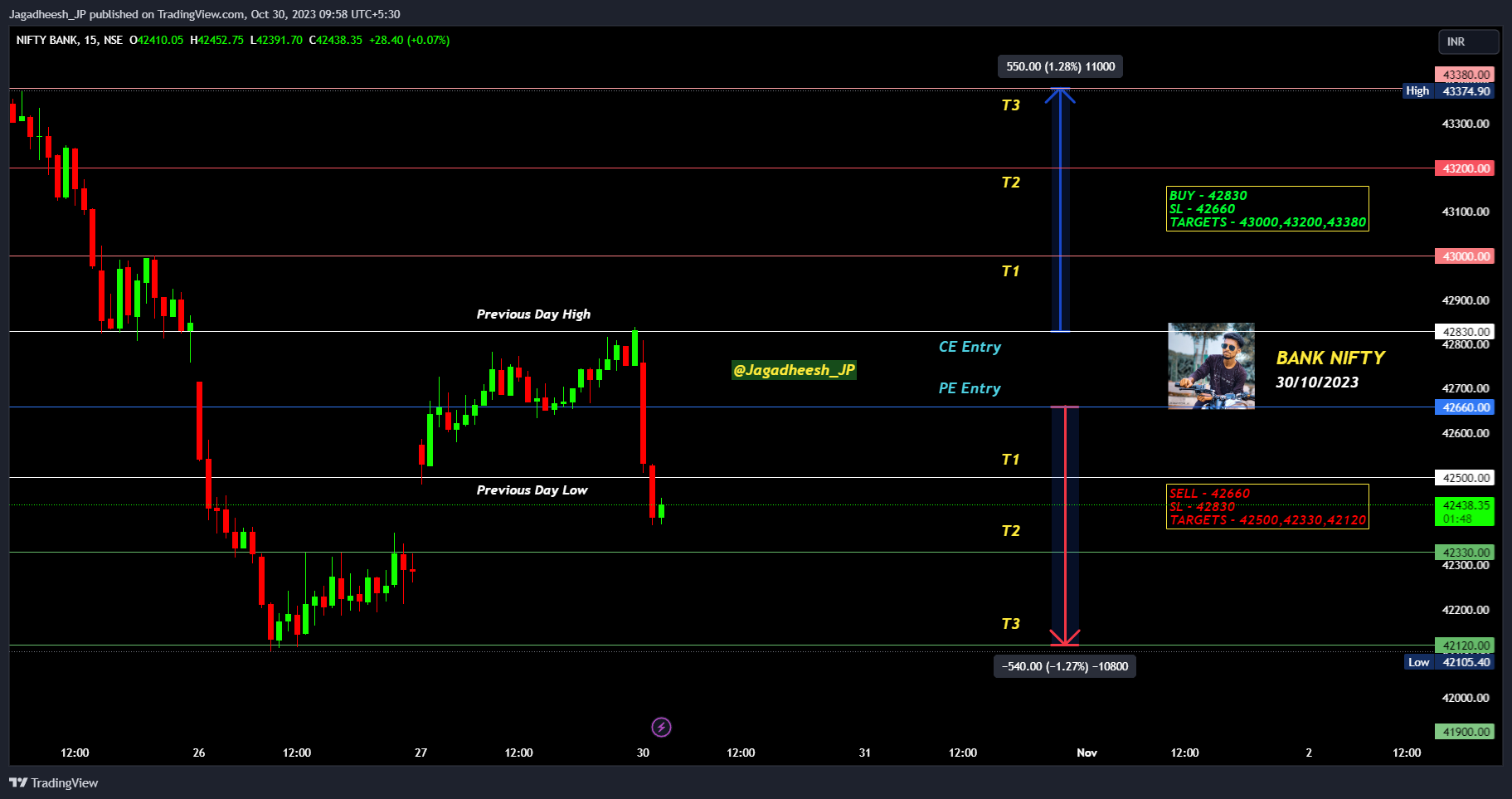The image size is (1512, 799).
Task: Click the O42410.05 open value
Action: pos(156,40)
